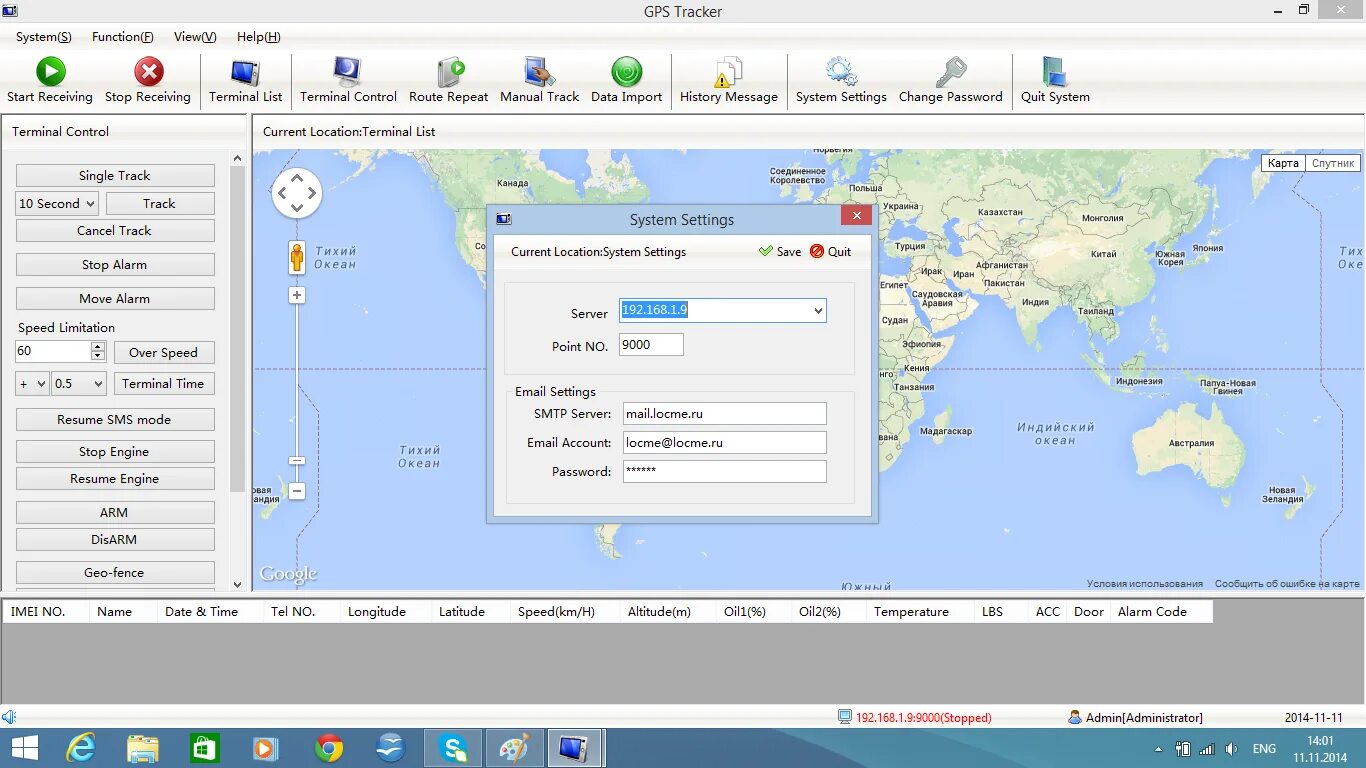
Task: Open Data Import radar icon
Action: coord(627,72)
